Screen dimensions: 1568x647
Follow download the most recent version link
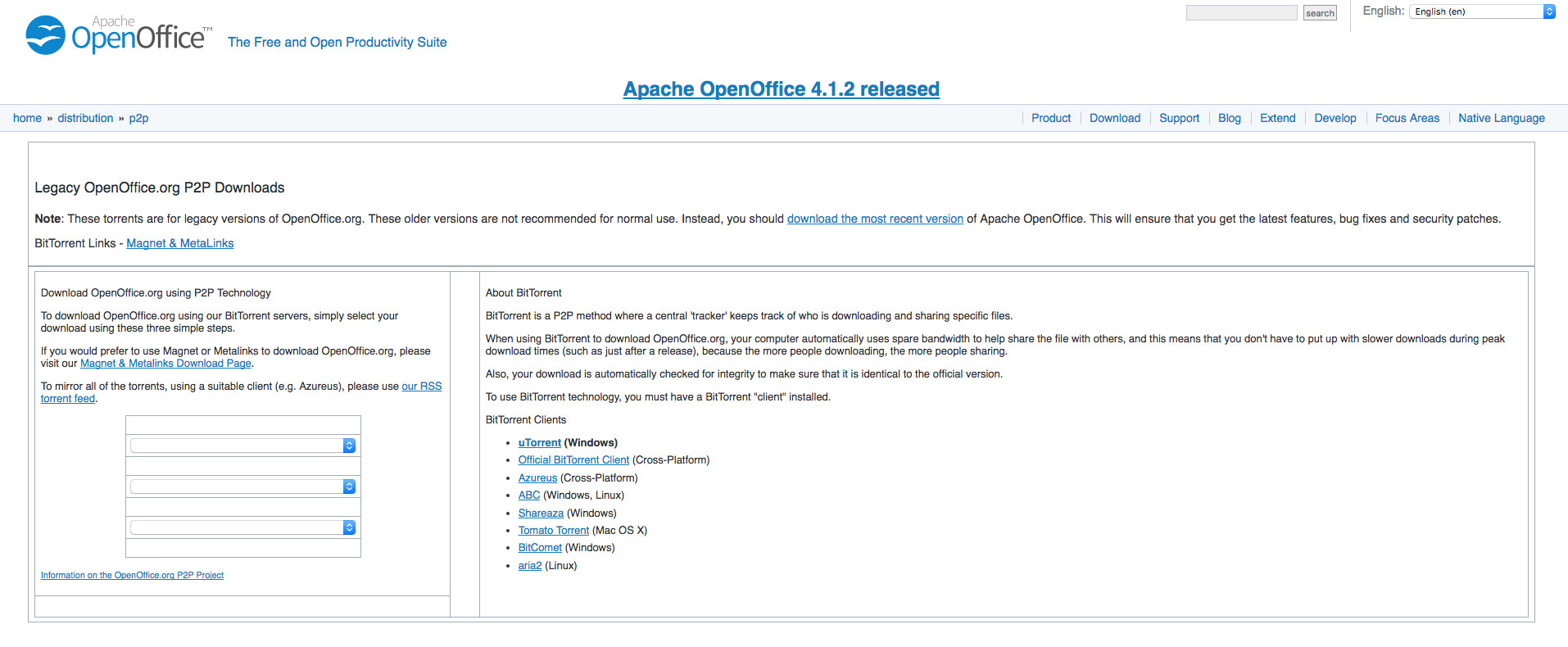[x=875, y=219]
